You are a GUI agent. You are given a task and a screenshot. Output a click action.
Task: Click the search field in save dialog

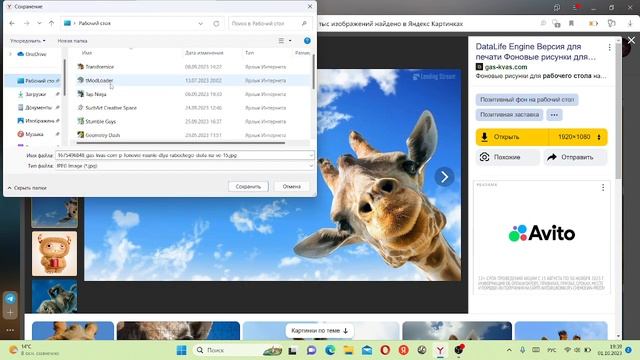pyautogui.click(x=270, y=24)
